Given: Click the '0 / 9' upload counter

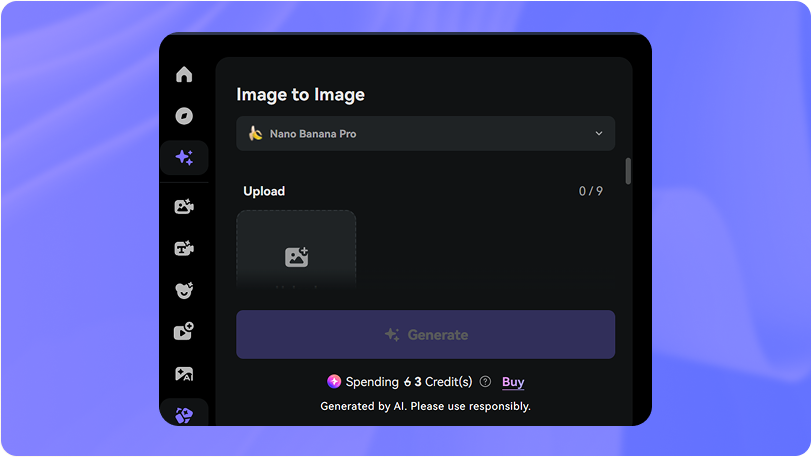Looking at the screenshot, I should 591,191.
